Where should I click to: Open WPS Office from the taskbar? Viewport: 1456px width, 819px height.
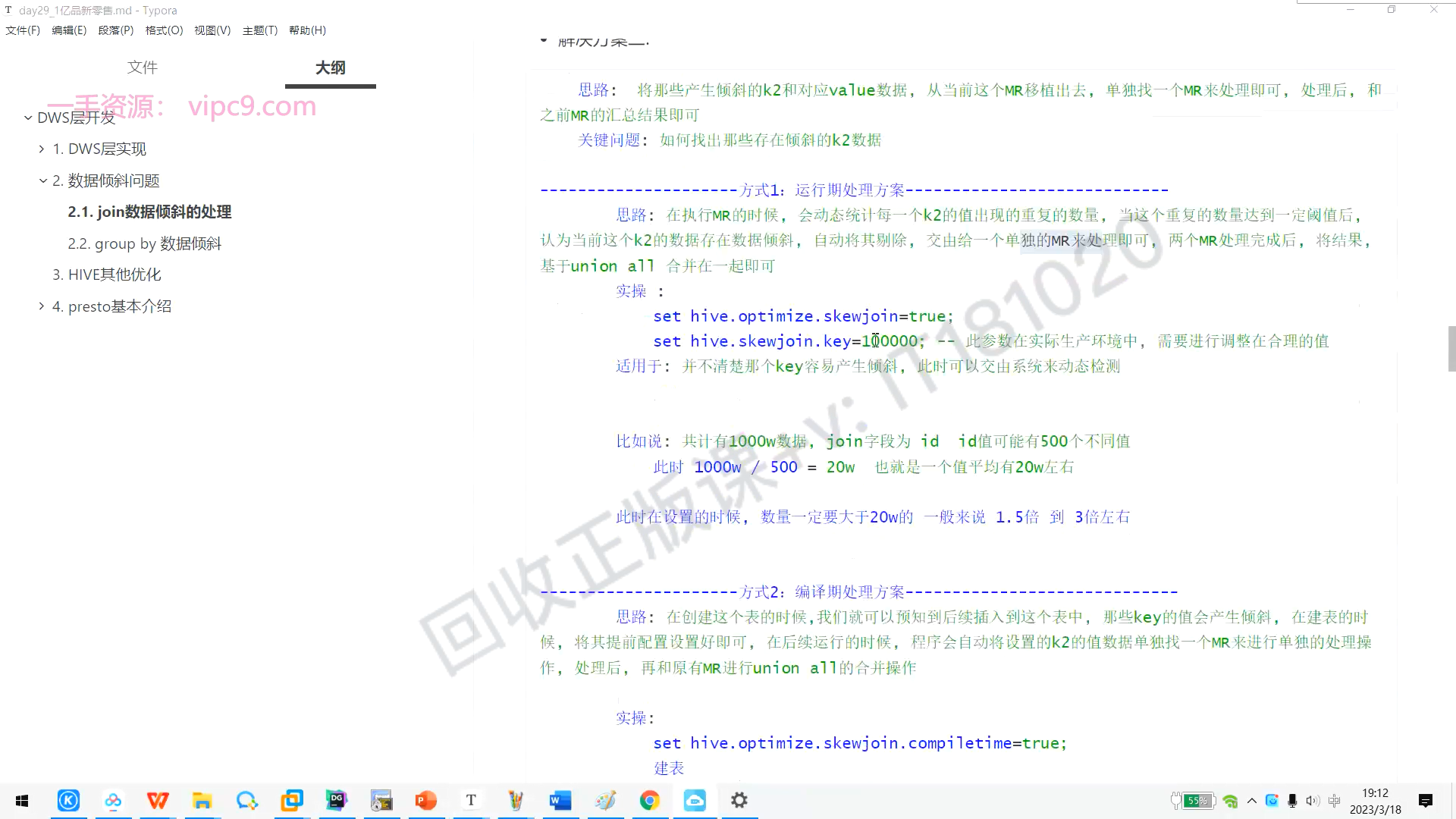[158, 801]
